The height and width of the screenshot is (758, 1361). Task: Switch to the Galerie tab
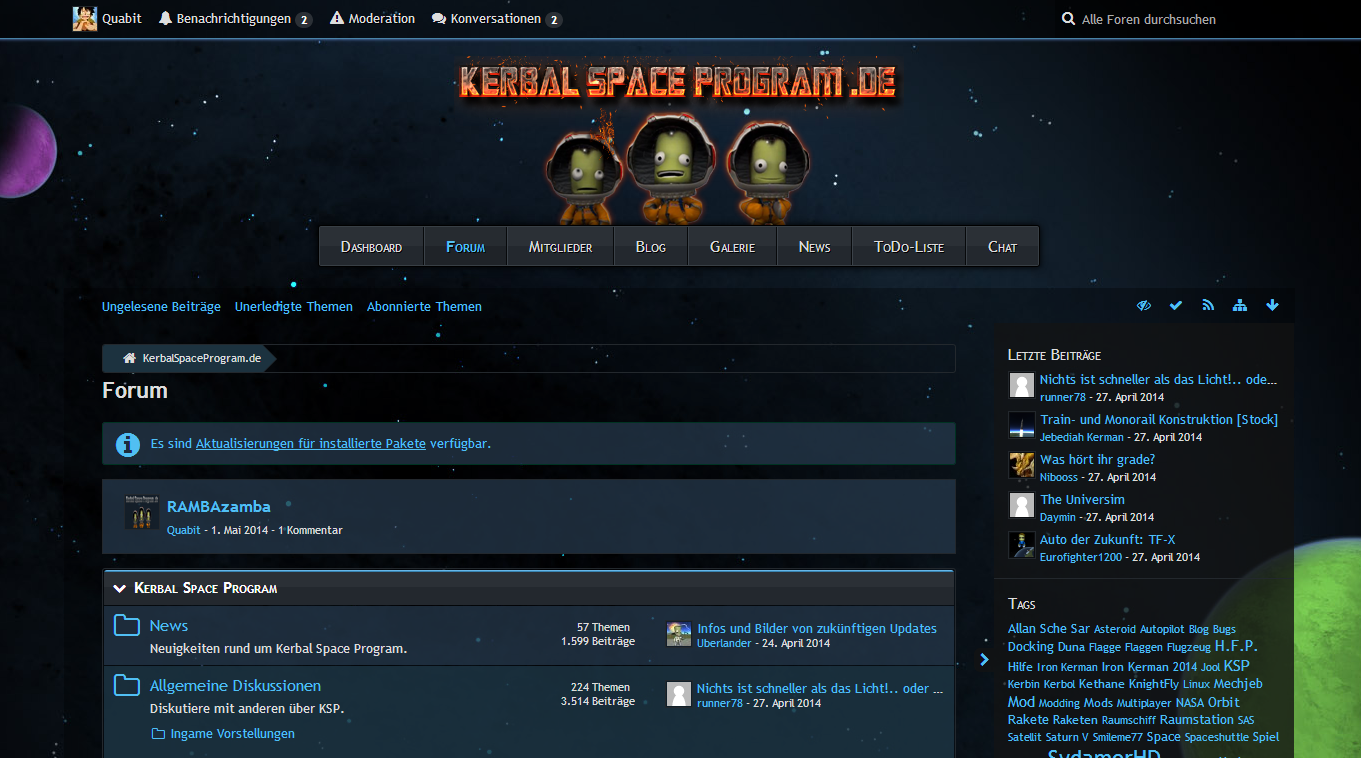pos(732,247)
